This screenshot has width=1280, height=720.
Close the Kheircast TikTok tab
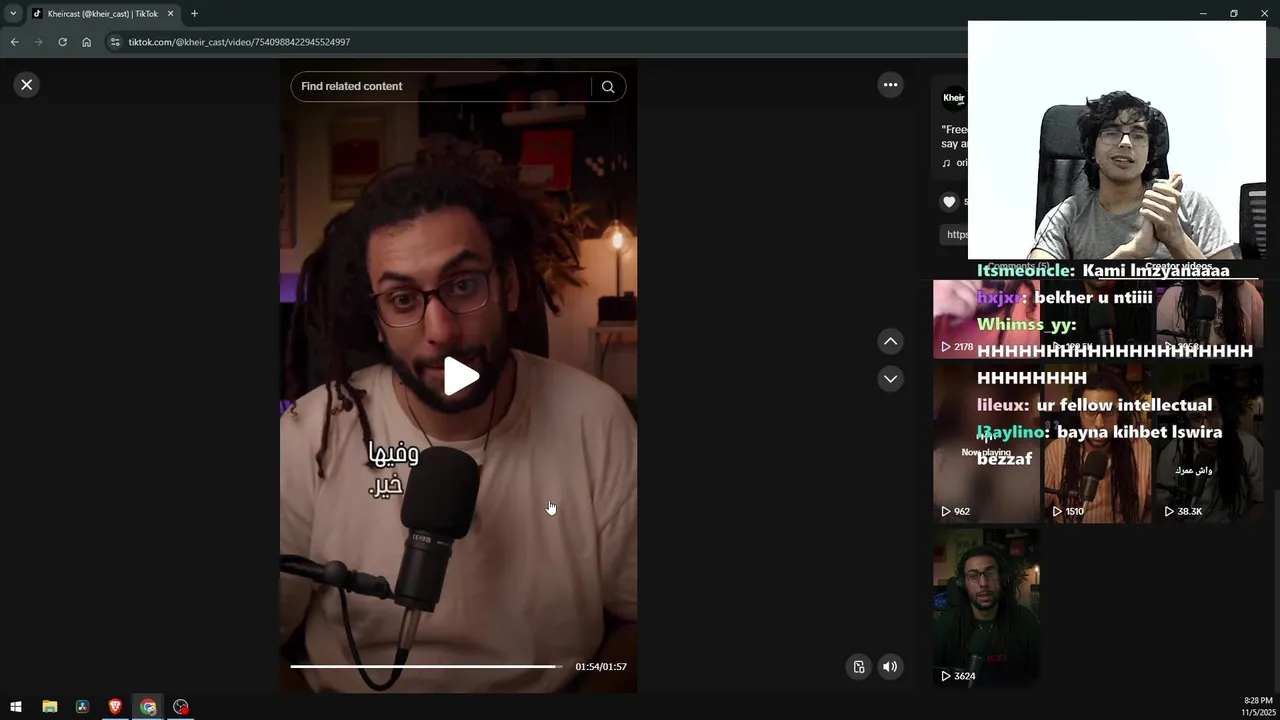(x=170, y=14)
